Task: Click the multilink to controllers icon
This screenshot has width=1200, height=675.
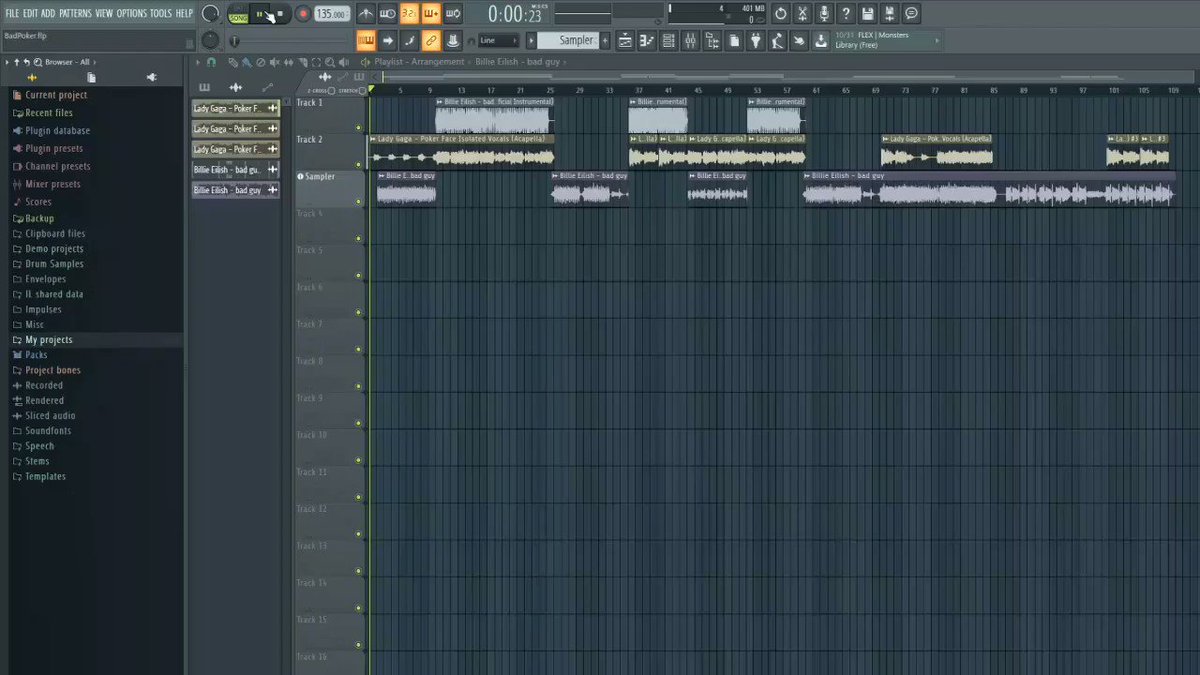Action: (431, 41)
